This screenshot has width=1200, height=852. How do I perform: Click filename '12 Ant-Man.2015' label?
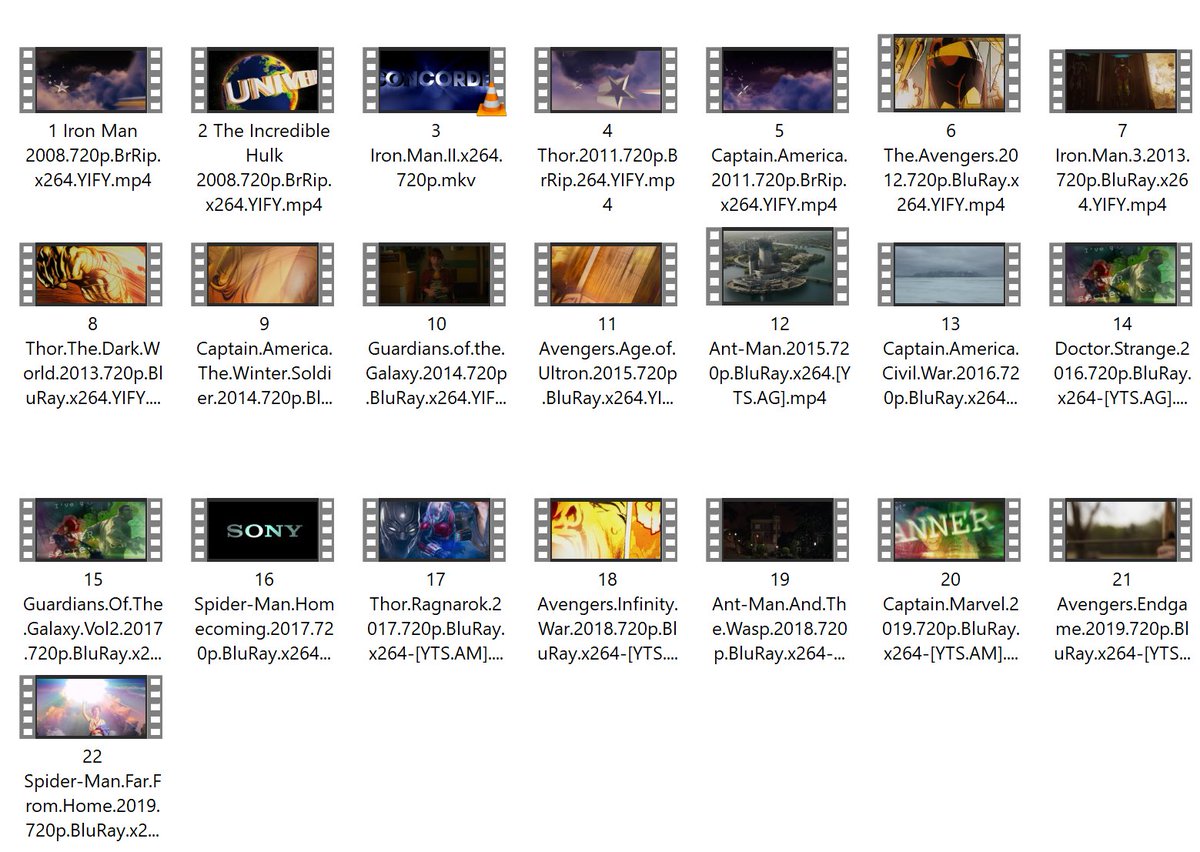pyautogui.click(x=779, y=361)
